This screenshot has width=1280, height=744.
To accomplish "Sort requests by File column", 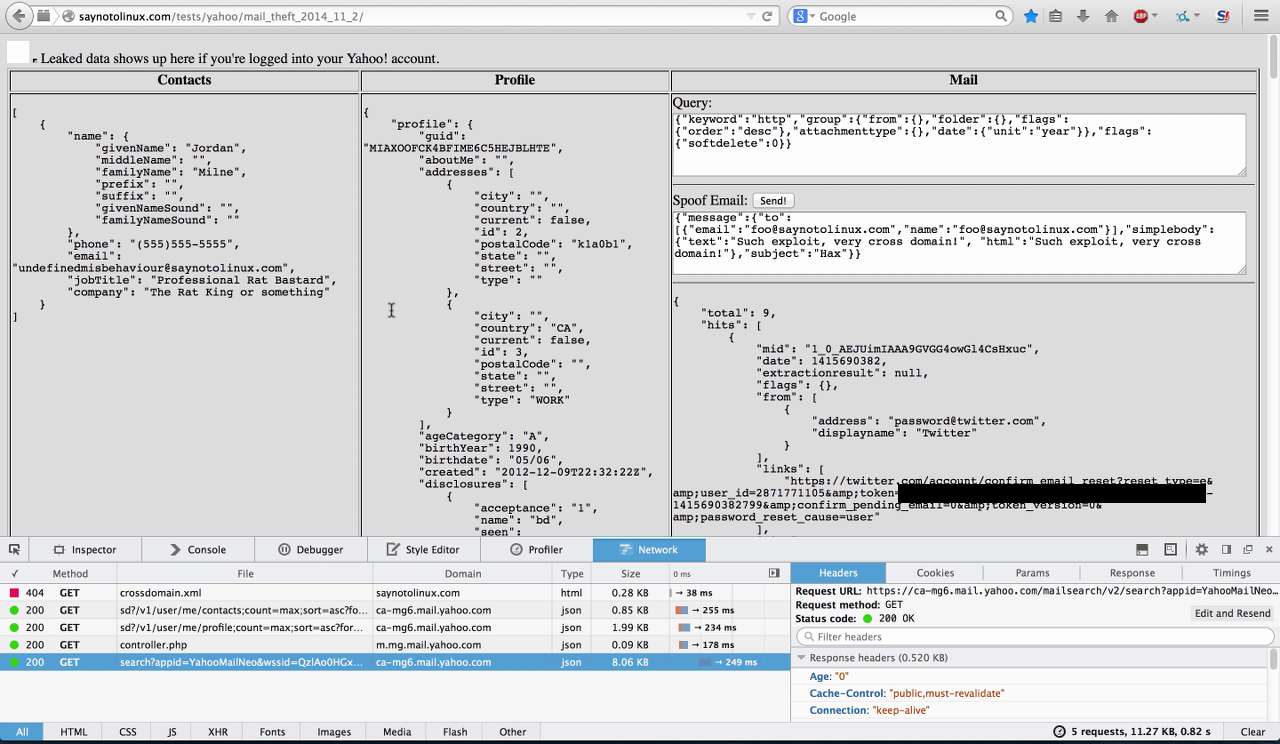I will (x=245, y=573).
